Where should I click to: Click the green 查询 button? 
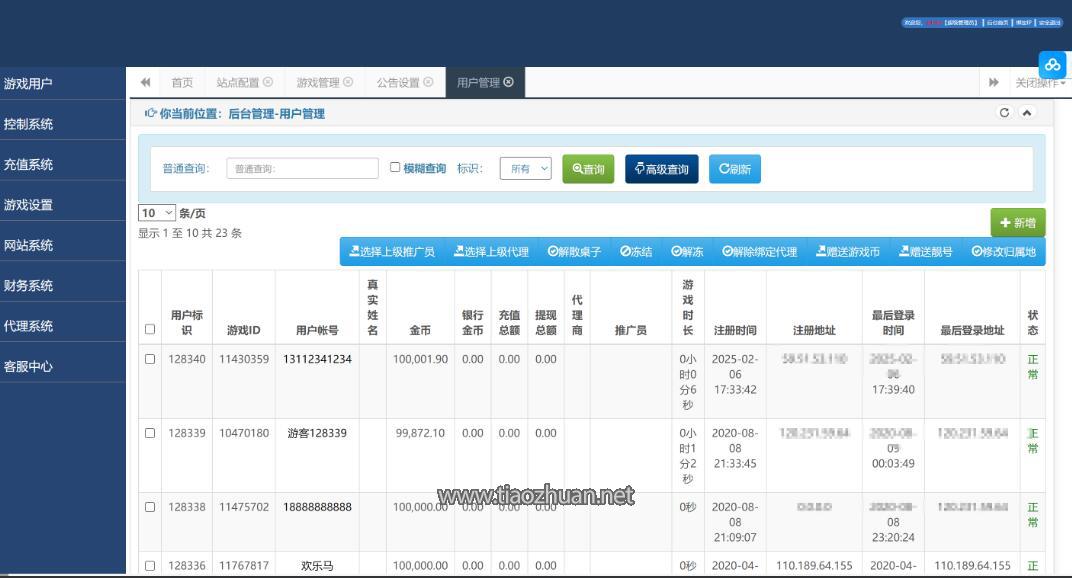(x=588, y=169)
